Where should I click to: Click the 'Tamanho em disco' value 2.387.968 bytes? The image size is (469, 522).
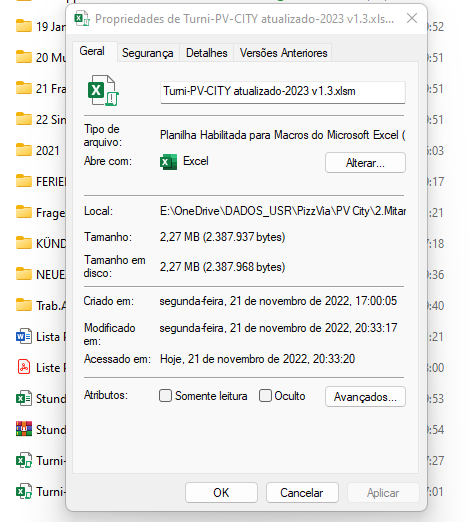(x=222, y=267)
